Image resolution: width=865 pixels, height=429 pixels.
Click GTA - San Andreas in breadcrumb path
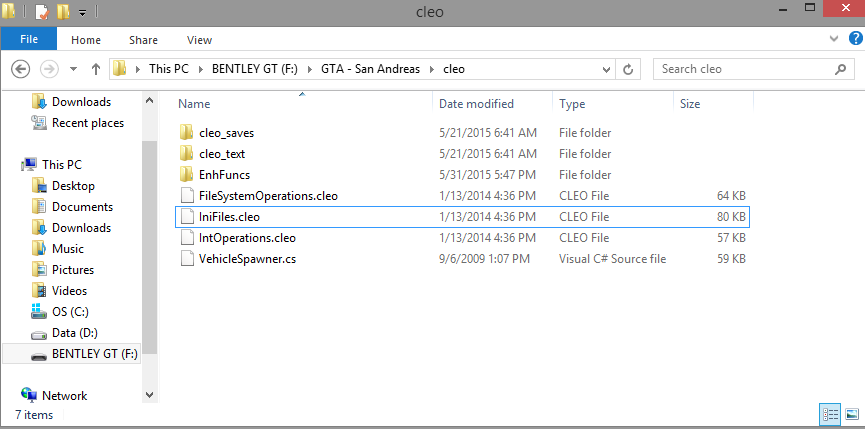[374, 69]
